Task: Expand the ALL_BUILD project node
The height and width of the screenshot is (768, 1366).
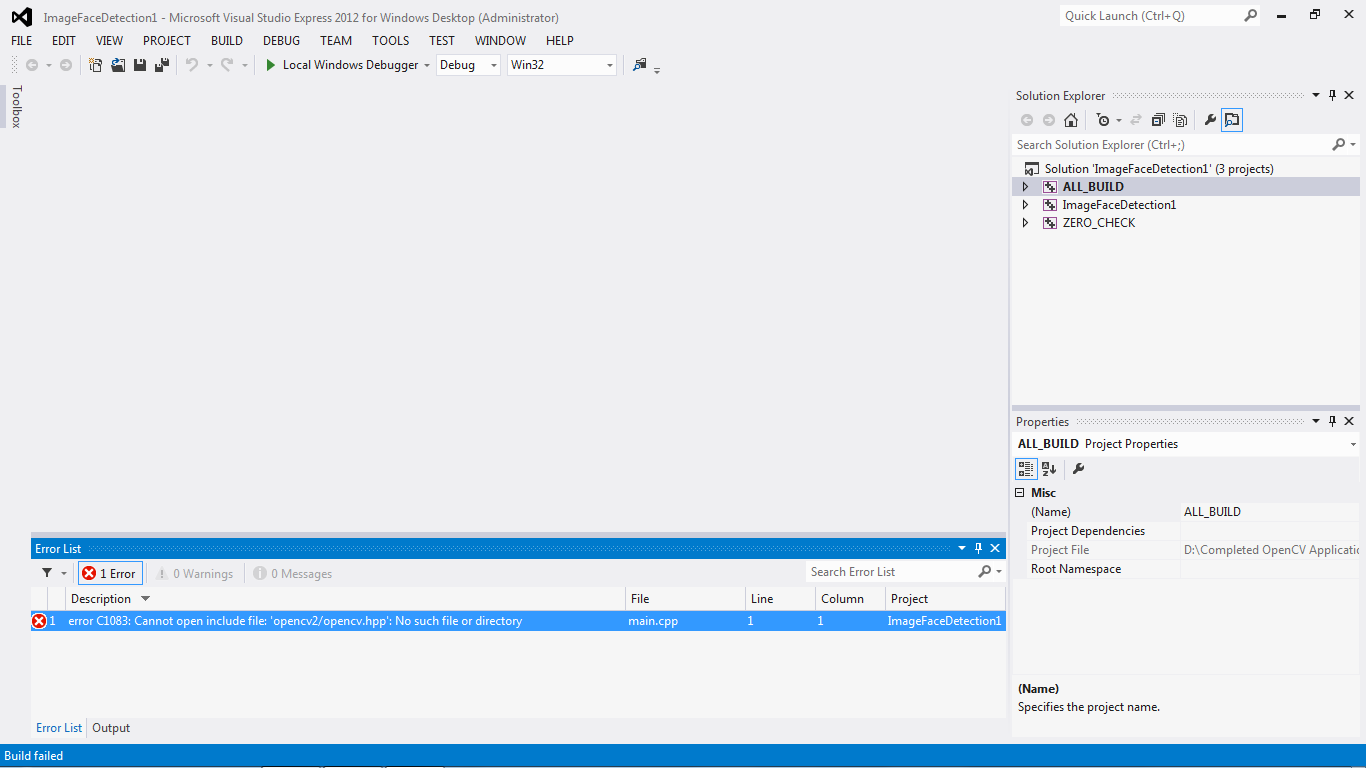Action: point(1025,187)
